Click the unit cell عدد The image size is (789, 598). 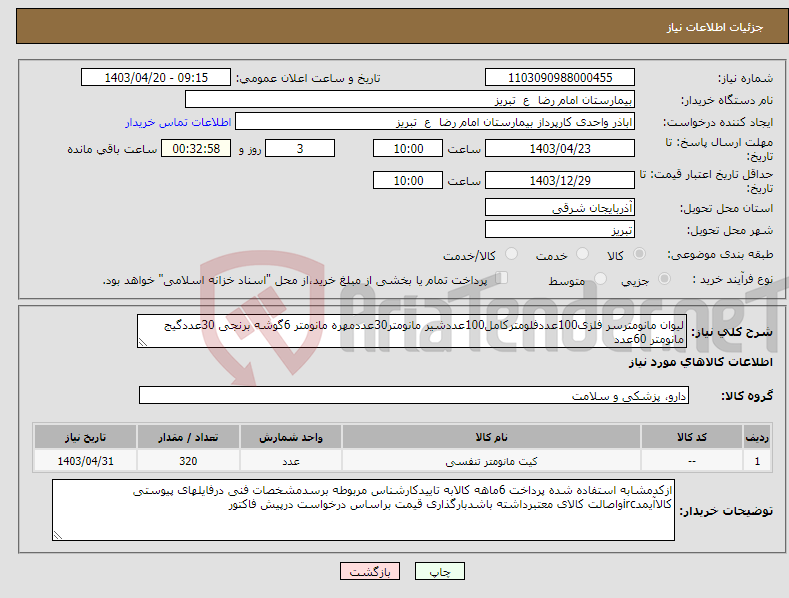click(291, 461)
